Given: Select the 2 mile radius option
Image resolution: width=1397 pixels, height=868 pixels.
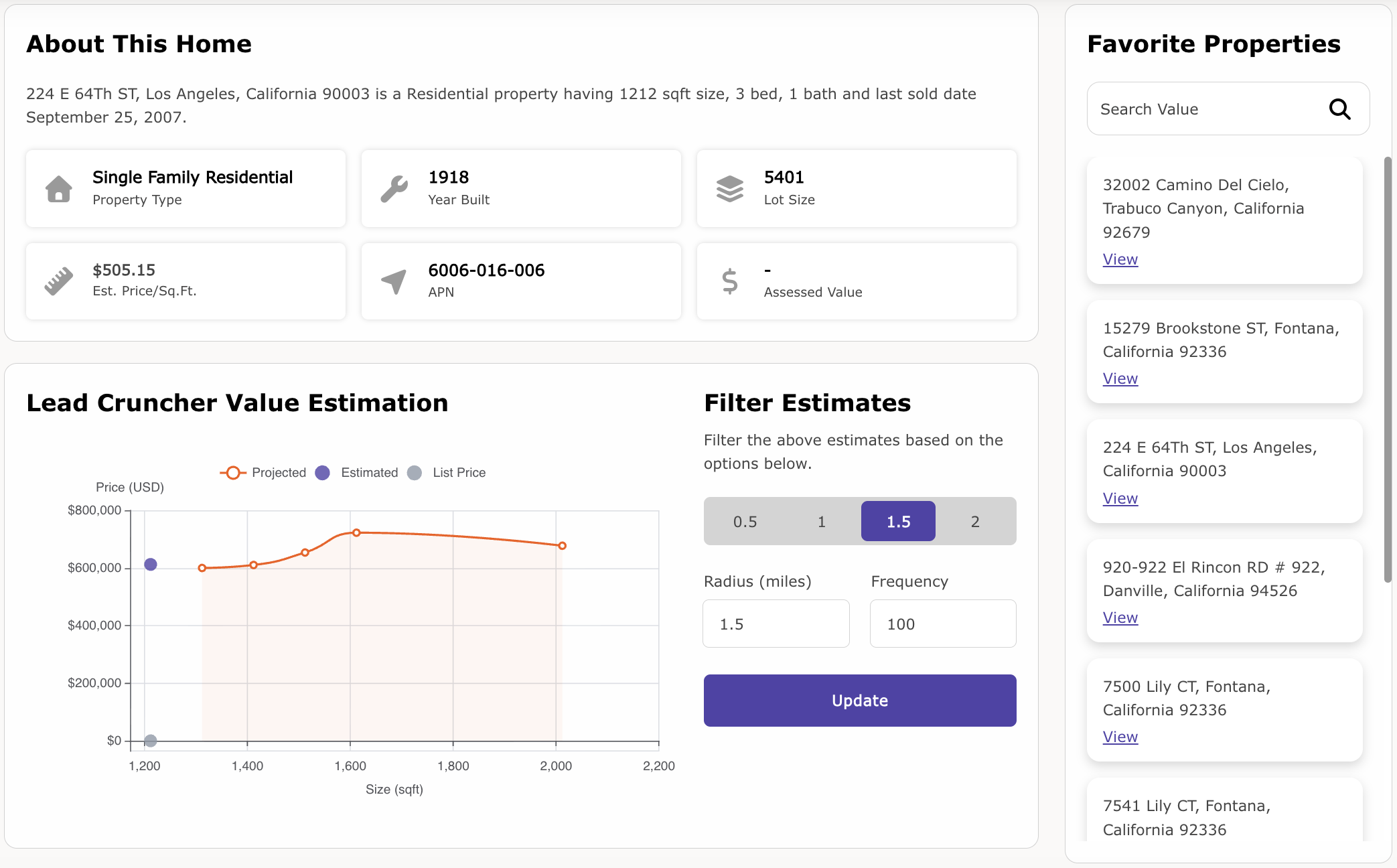Looking at the screenshot, I should (x=975, y=522).
